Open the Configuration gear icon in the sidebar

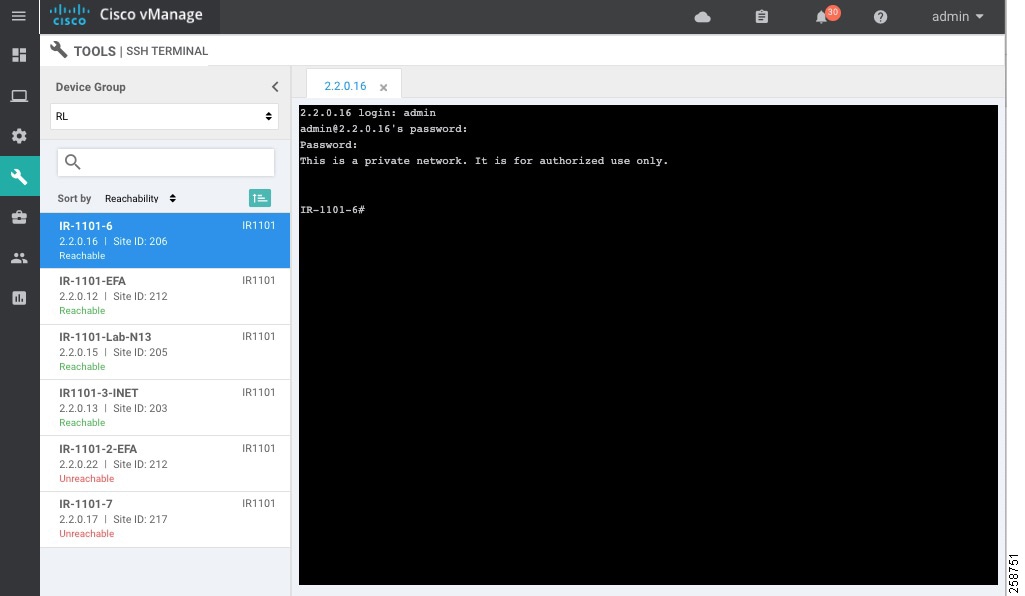tap(19, 136)
